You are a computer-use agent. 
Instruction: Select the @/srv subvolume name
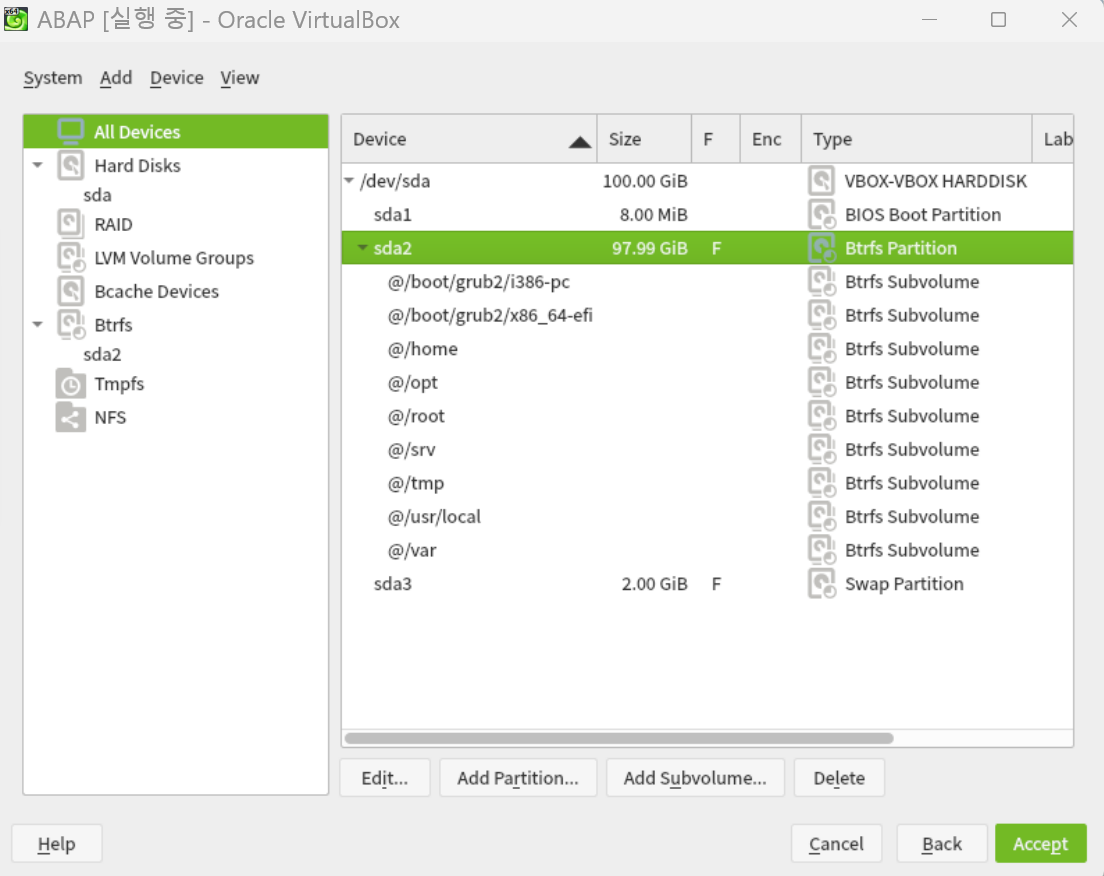coord(411,449)
